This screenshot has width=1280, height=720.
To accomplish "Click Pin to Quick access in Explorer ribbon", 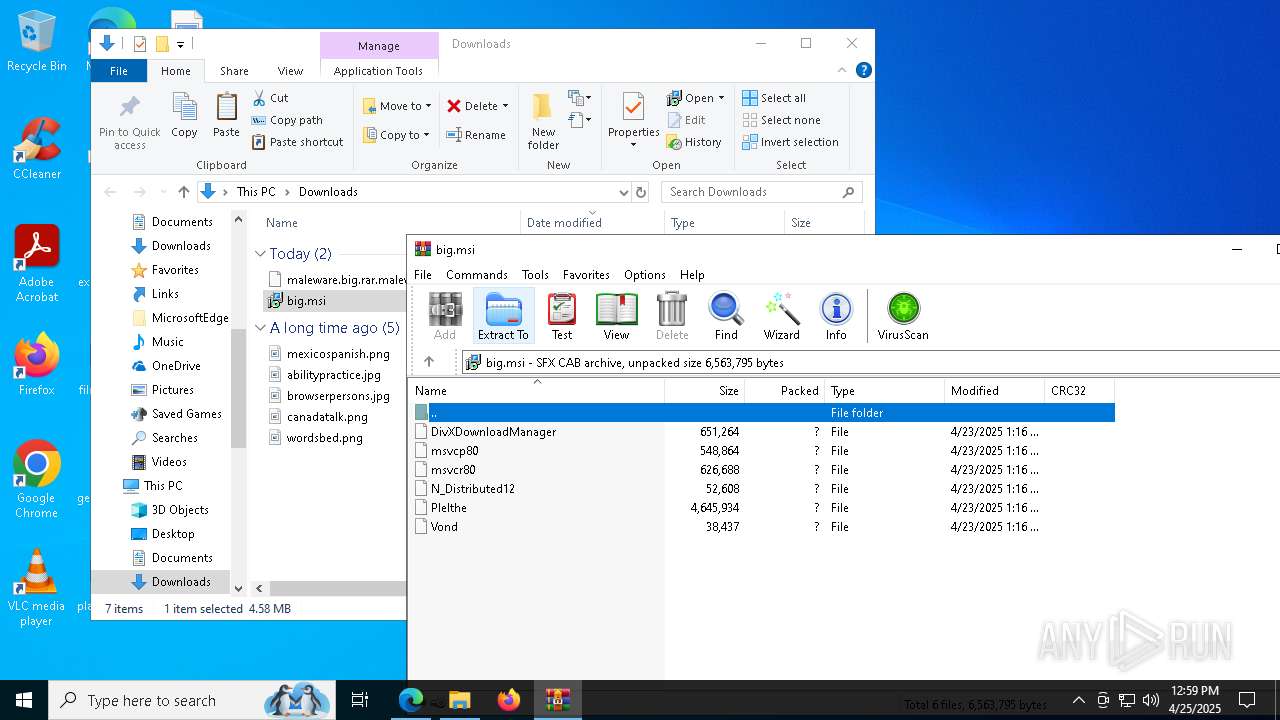I will [130, 122].
